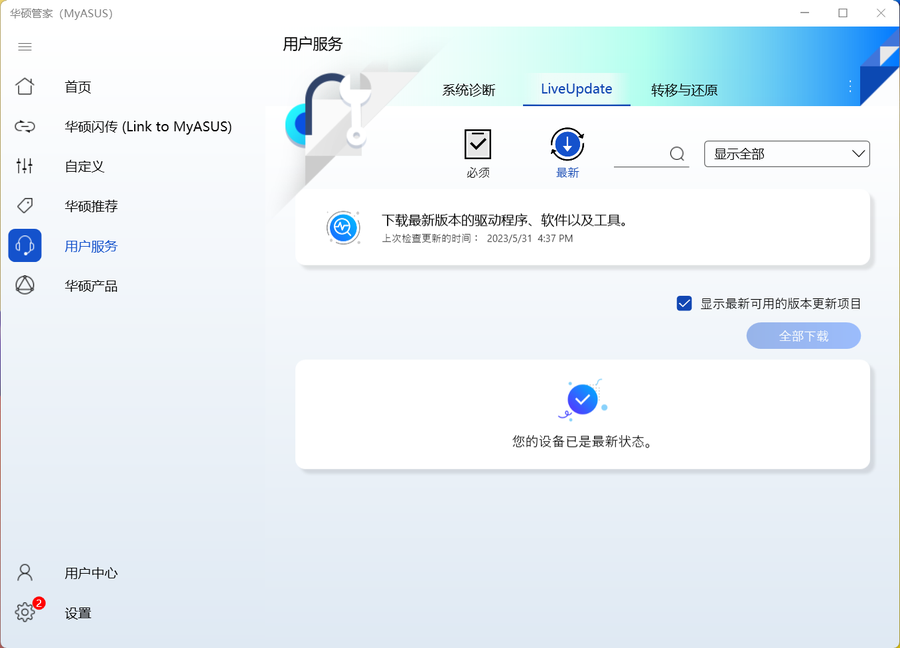900x648 pixels.
Task: Open the hamburger menu at top left
Action: coord(24,46)
